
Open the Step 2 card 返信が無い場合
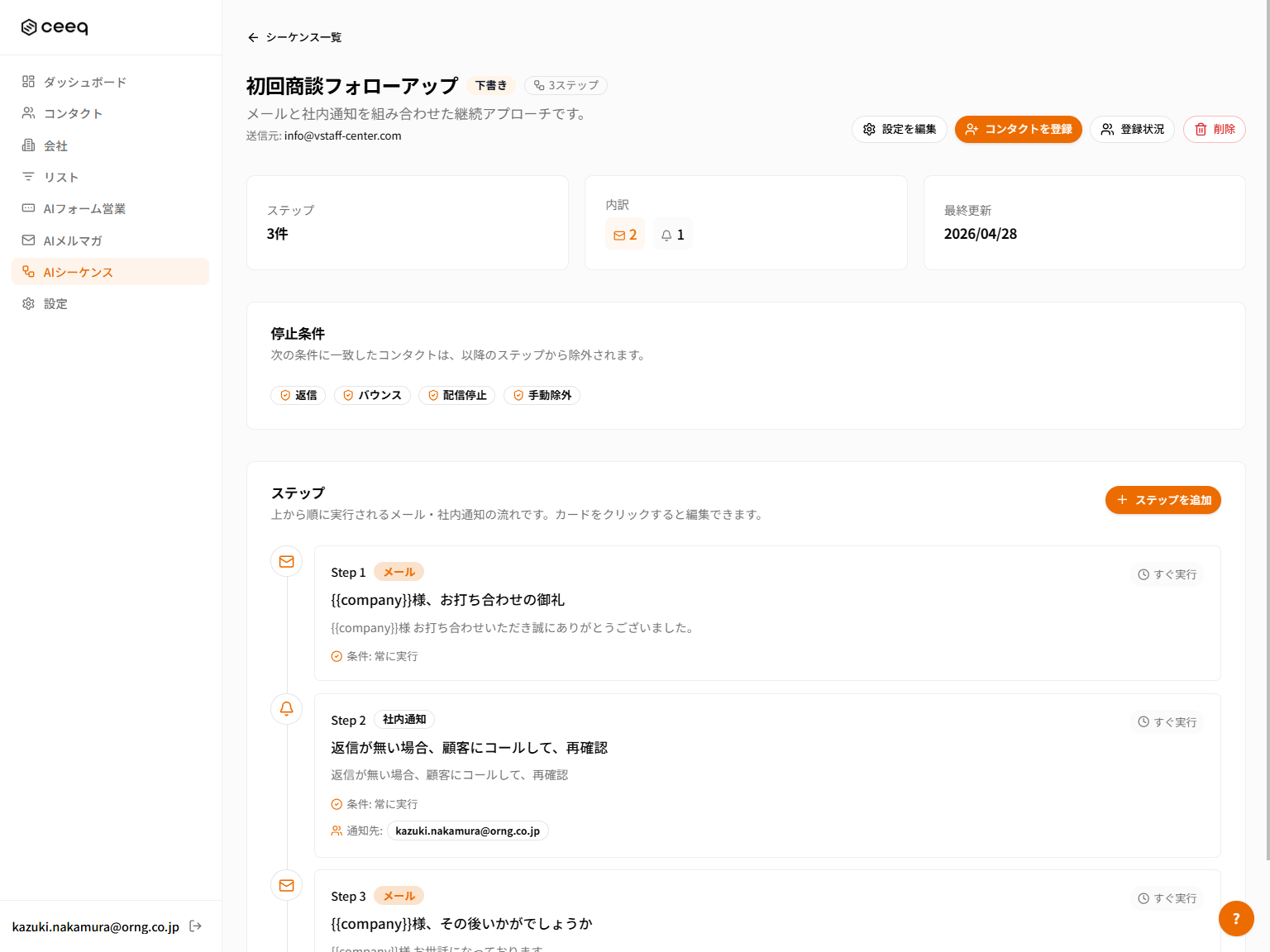pos(767,775)
